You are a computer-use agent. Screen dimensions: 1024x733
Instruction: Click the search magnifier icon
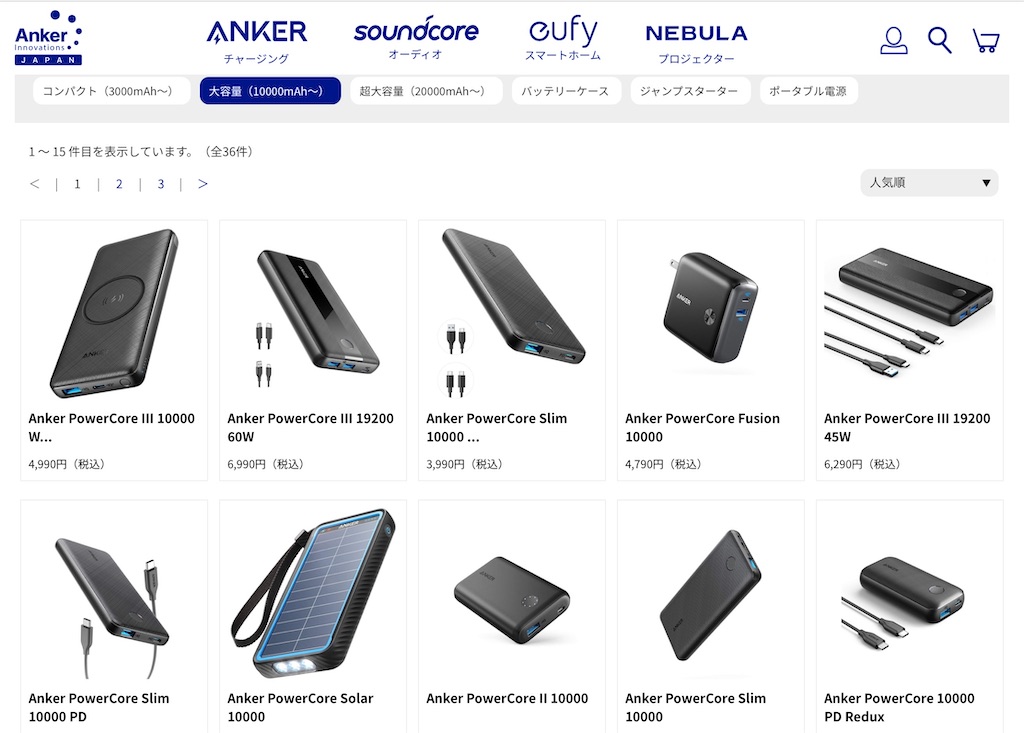tap(939, 41)
